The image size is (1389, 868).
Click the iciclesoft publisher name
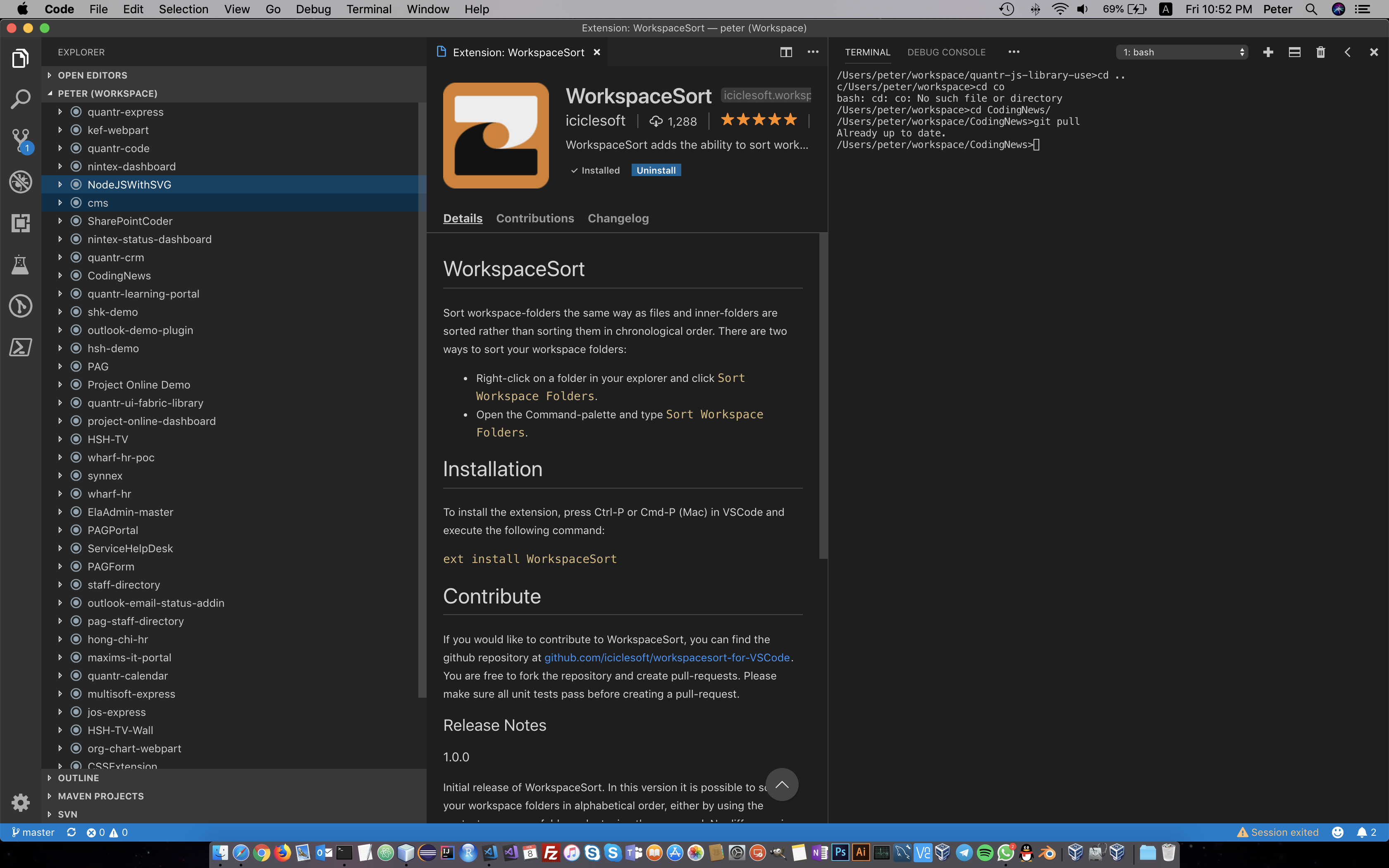[595, 121]
